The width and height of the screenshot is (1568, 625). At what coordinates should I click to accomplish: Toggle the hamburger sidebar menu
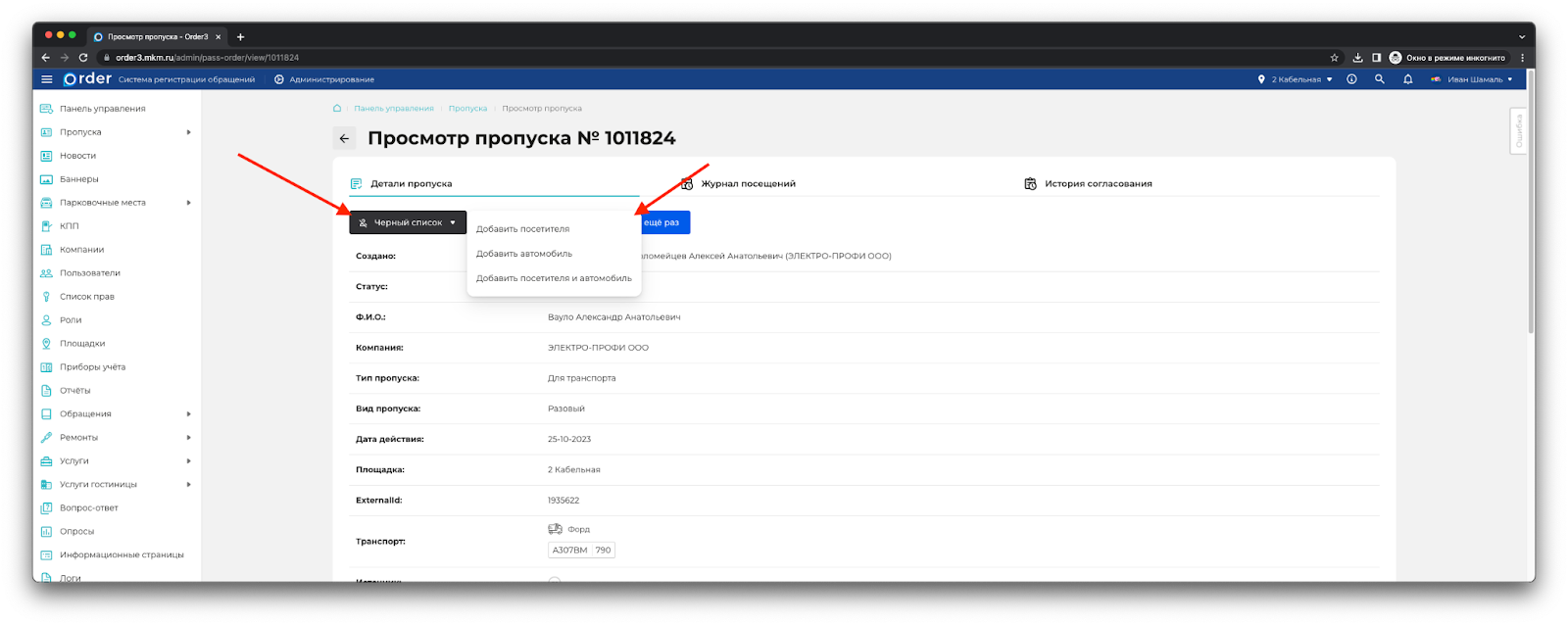click(x=46, y=79)
